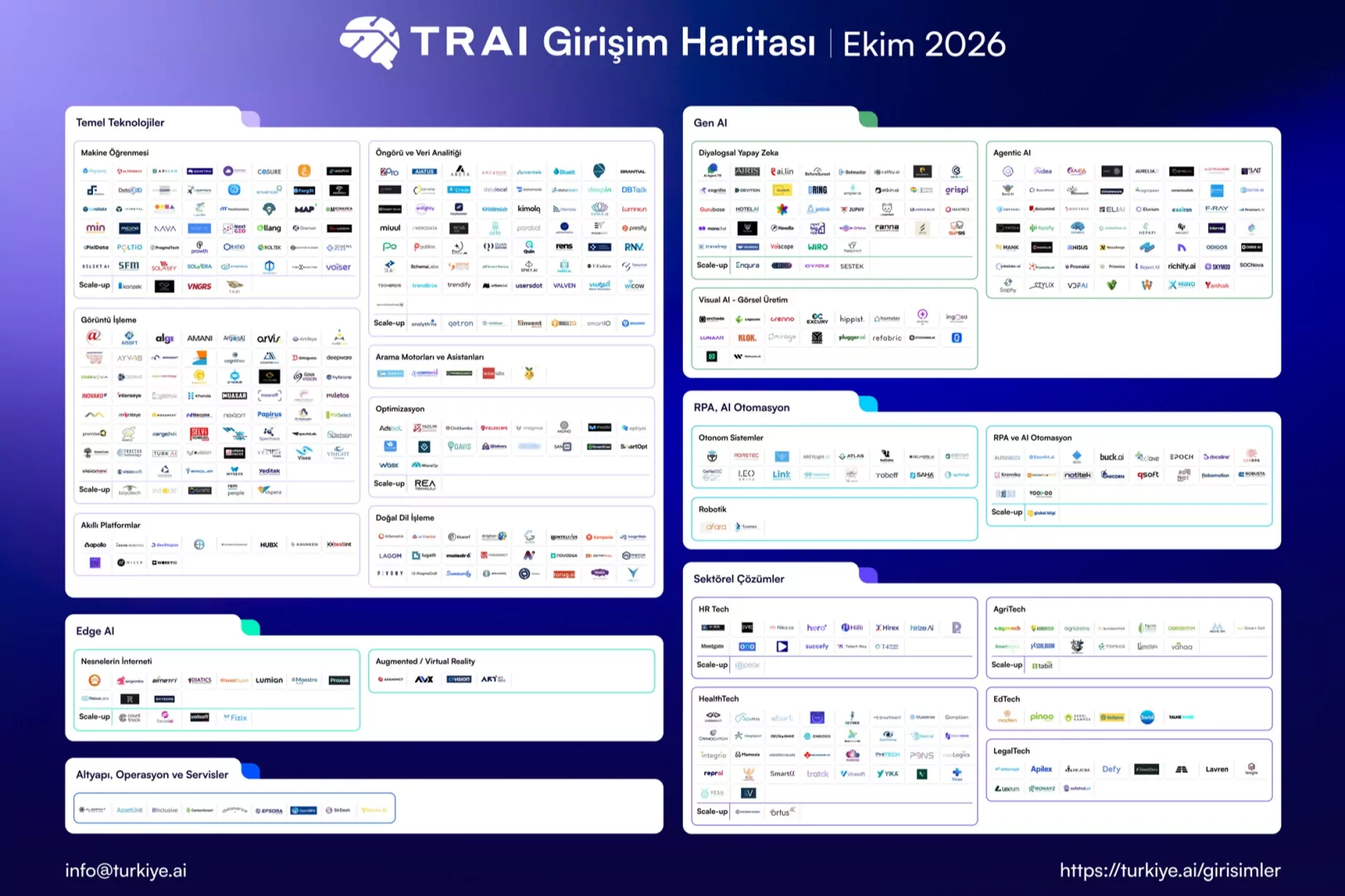Click the 'Sektörel Çözümler' section heading
The image size is (1345, 896).
[738, 579]
